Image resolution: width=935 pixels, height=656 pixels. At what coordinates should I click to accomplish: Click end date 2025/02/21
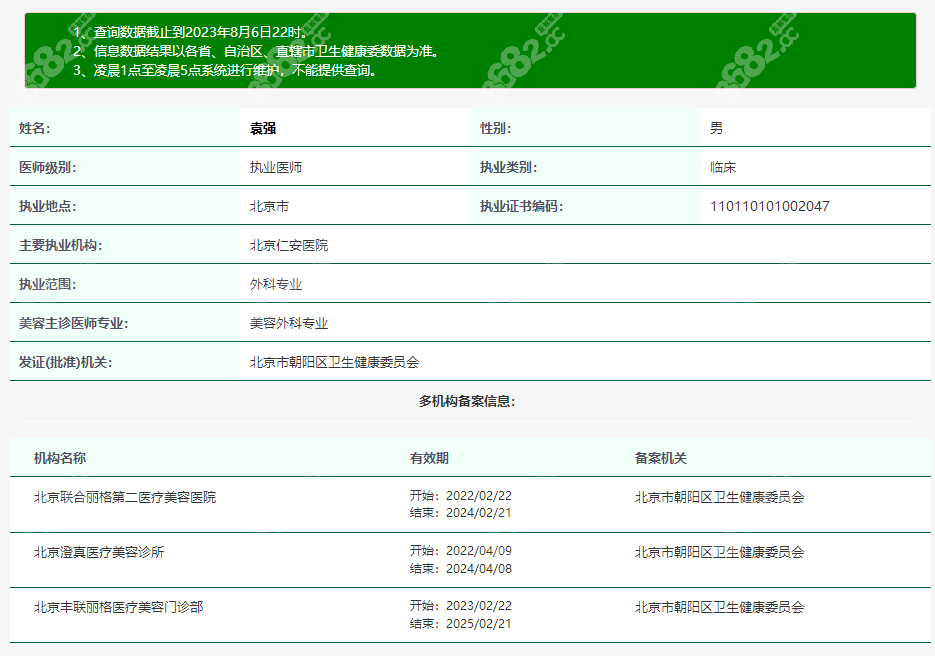pyautogui.click(x=479, y=623)
